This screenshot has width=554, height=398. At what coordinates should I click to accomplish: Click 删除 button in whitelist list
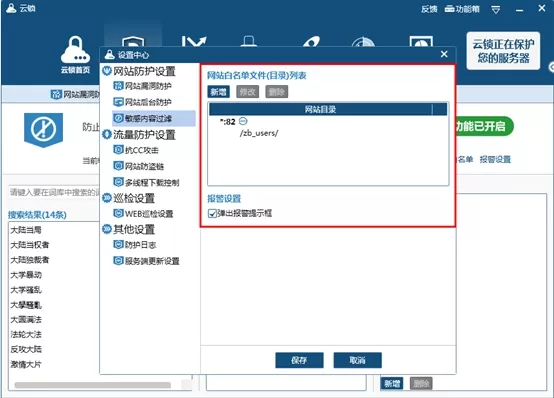pyautogui.click(x=276, y=92)
